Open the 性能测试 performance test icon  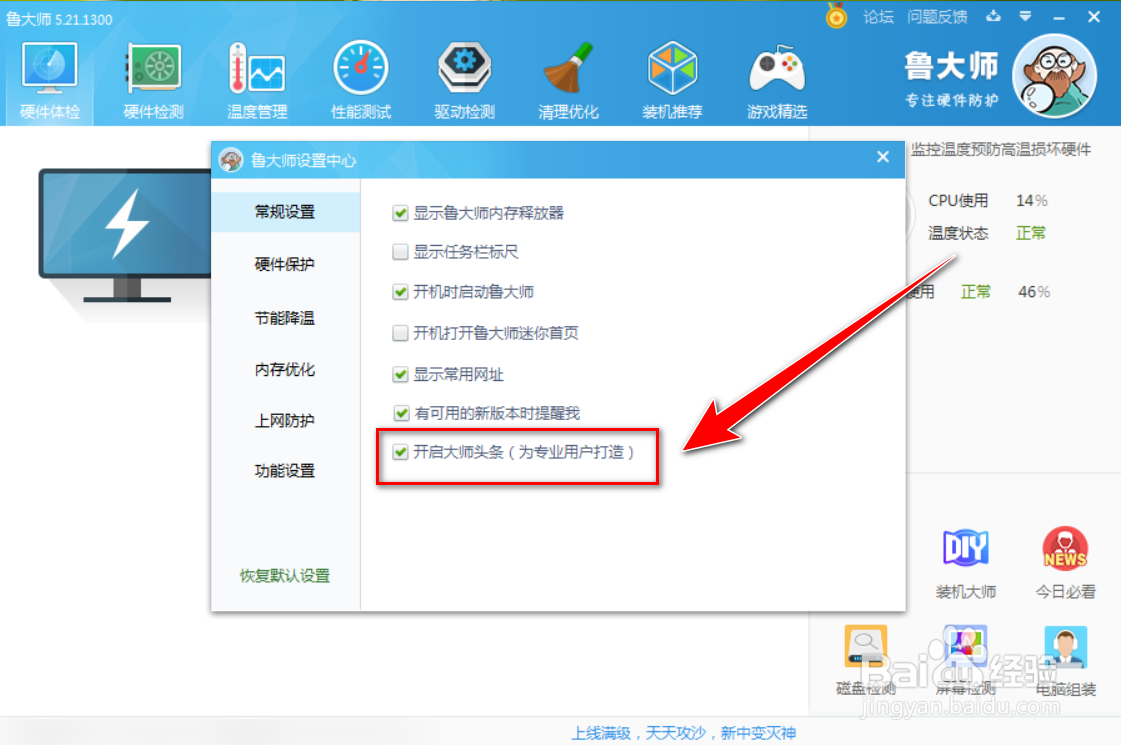coord(361,68)
